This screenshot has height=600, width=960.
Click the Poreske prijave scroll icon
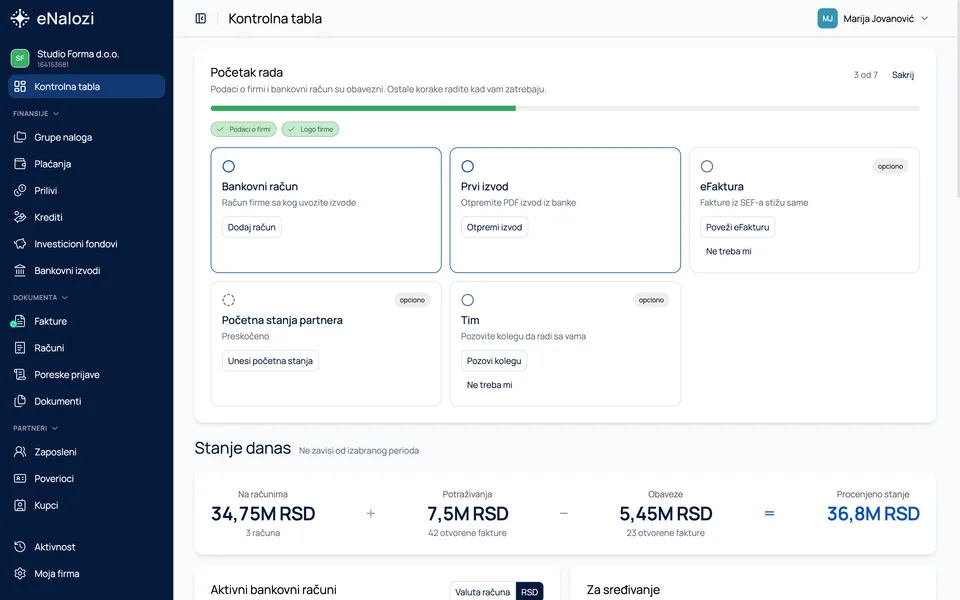20,374
